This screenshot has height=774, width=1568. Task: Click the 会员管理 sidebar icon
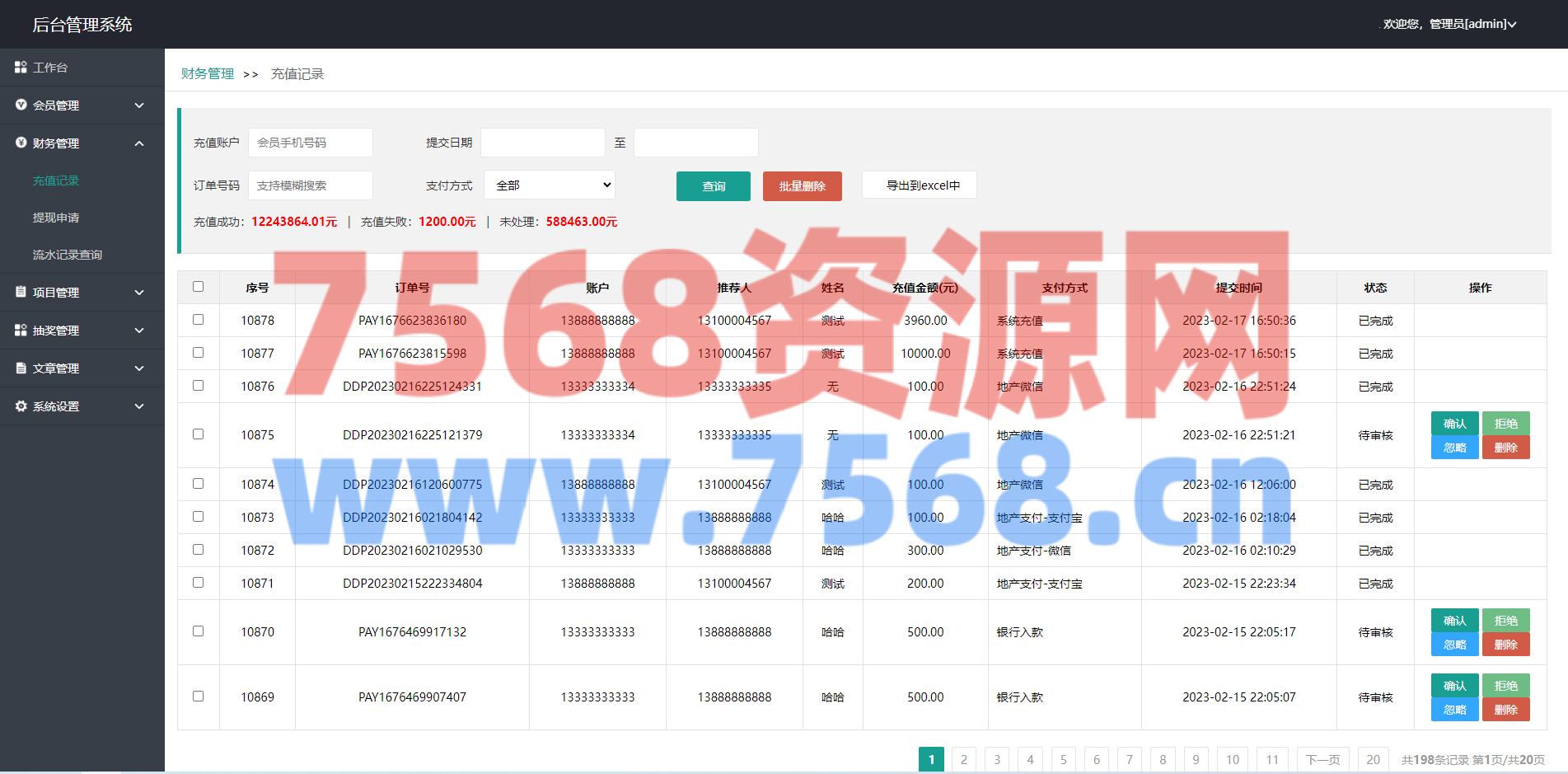(x=21, y=105)
